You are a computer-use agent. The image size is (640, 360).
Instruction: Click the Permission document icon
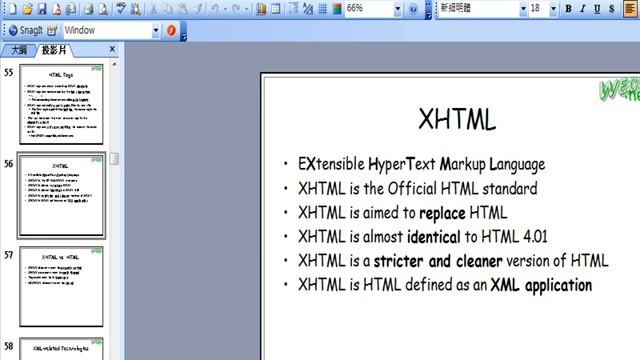click(57, 8)
